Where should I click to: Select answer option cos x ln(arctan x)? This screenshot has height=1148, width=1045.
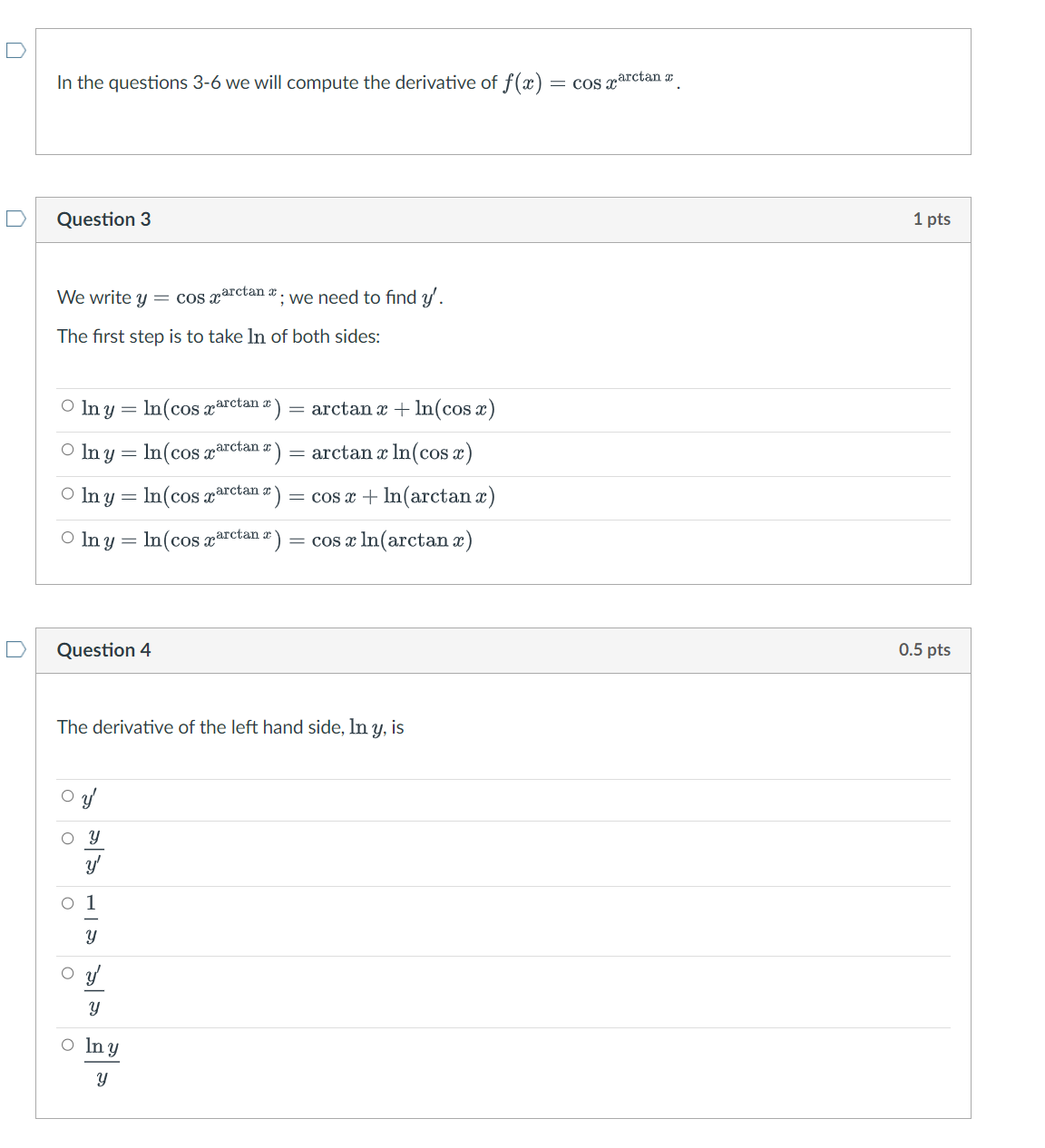pos(67,537)
